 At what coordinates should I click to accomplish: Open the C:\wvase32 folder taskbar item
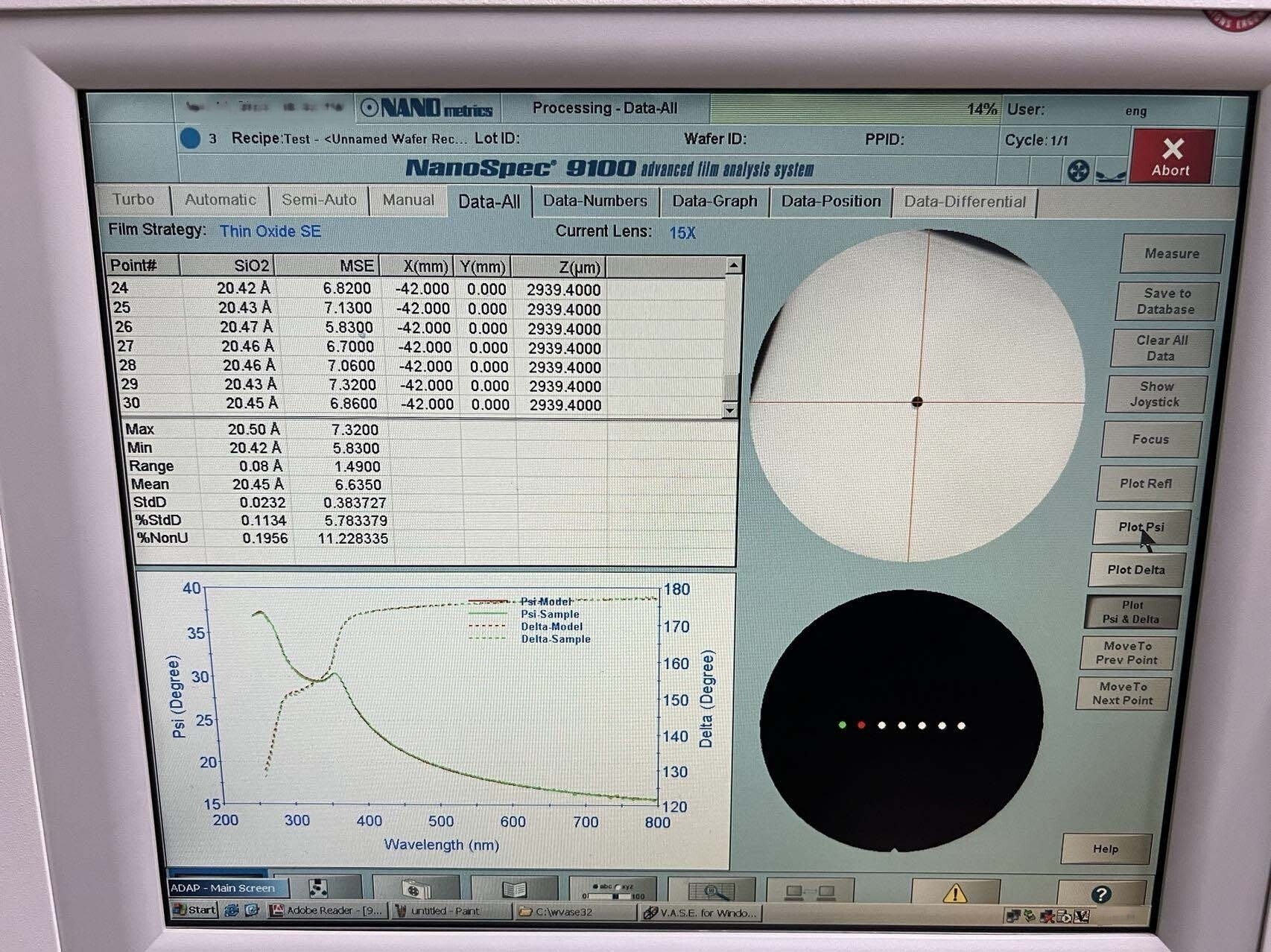pos(575,912)
